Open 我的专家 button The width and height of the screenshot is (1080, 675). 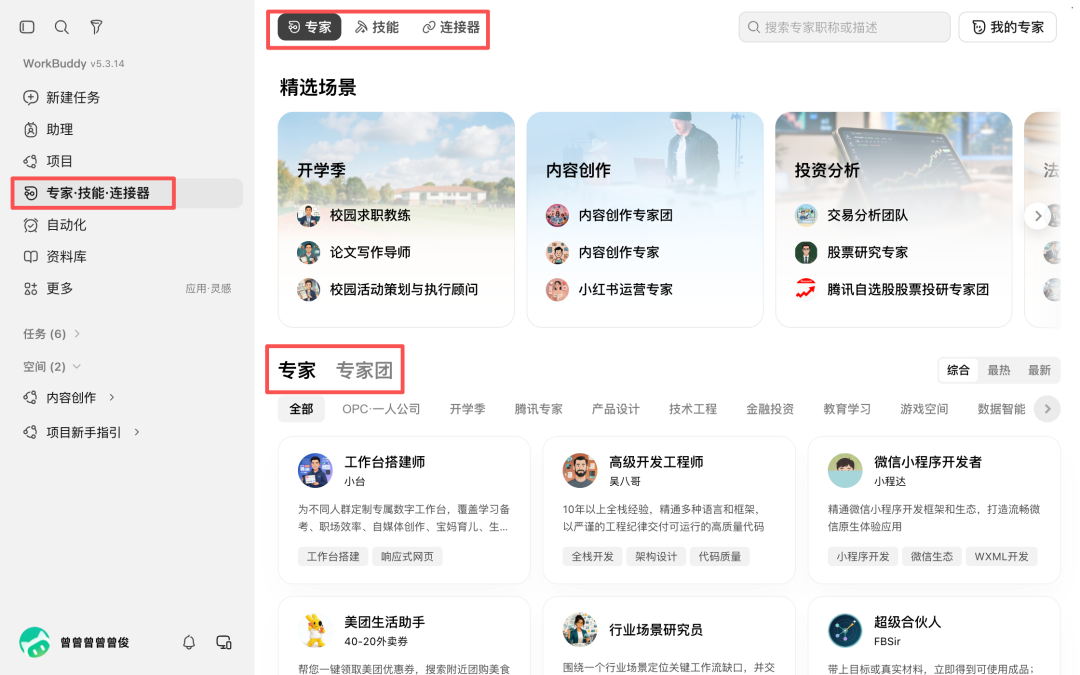[x=1007, y=27]
